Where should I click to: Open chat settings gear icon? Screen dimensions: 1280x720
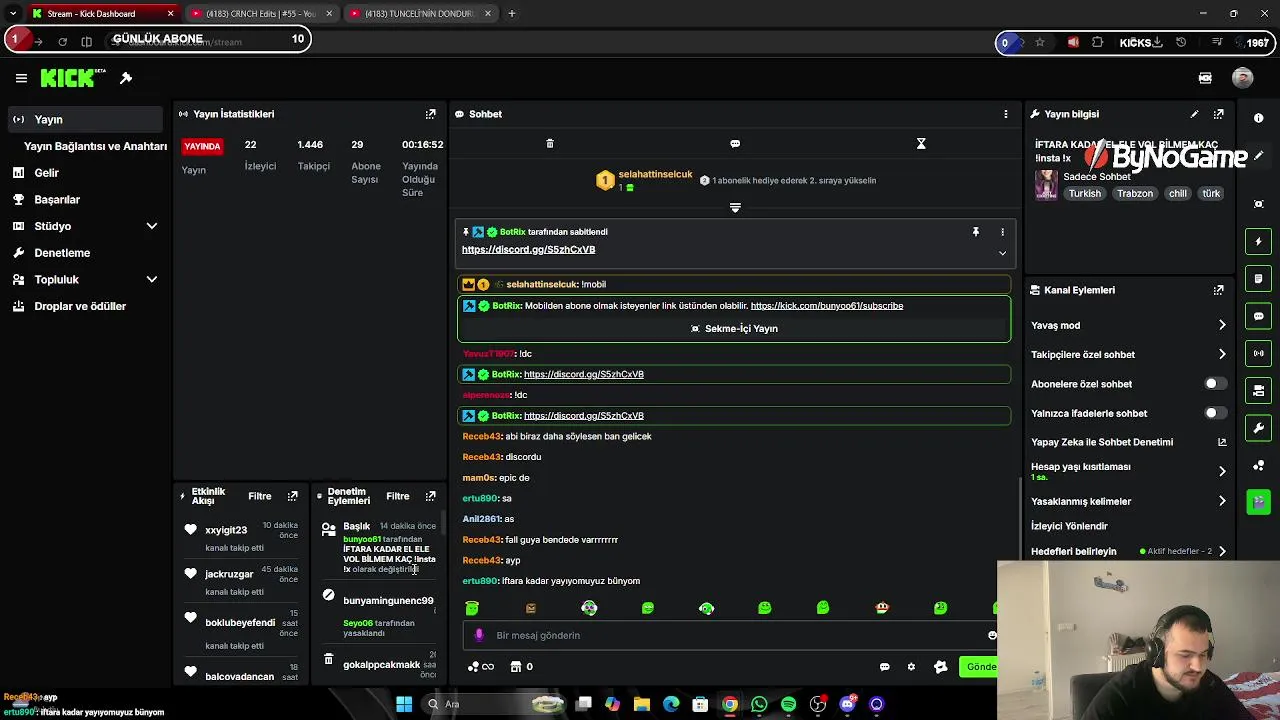click(911, 667)
